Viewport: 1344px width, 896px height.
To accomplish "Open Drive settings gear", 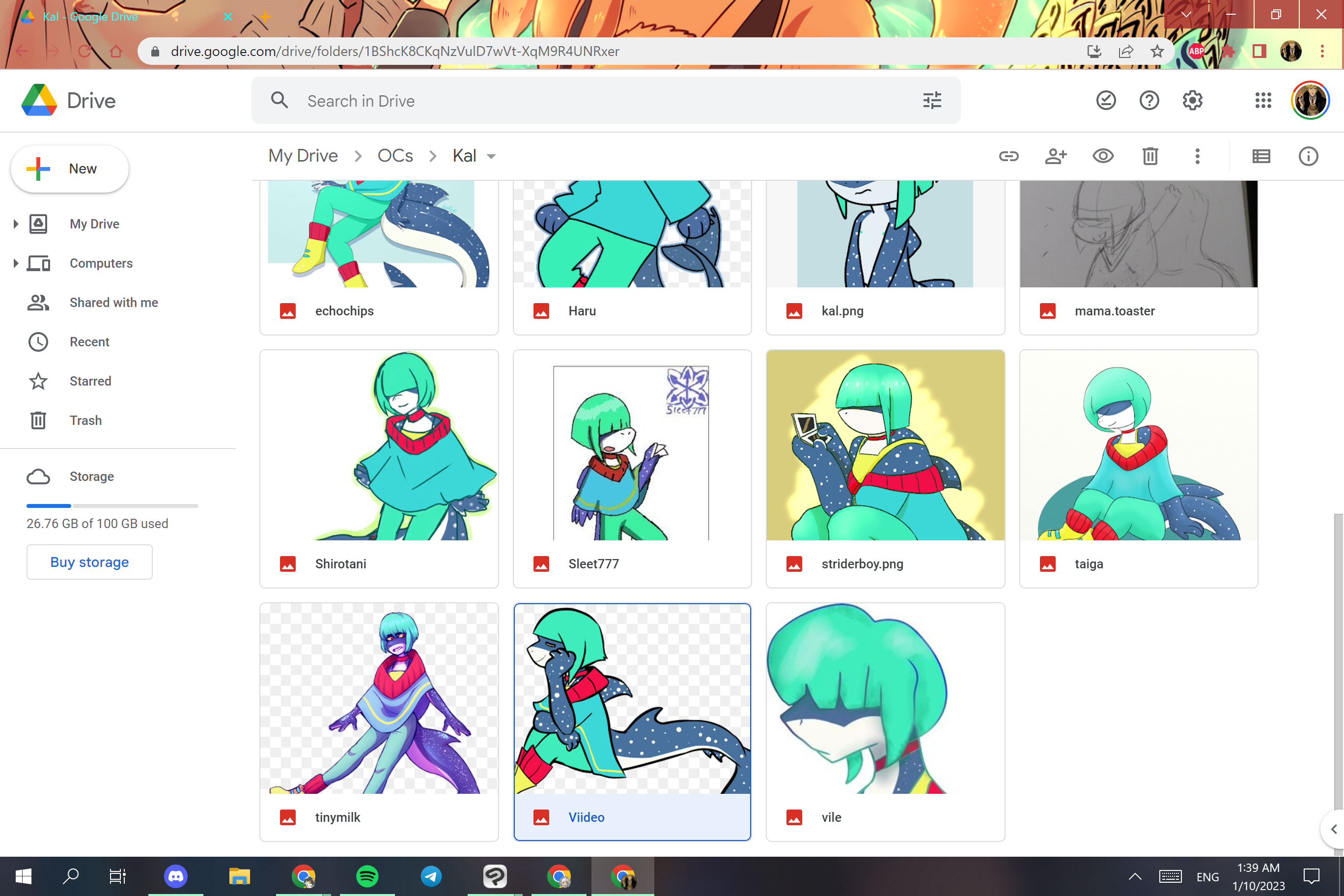I will coord(1192,101).
